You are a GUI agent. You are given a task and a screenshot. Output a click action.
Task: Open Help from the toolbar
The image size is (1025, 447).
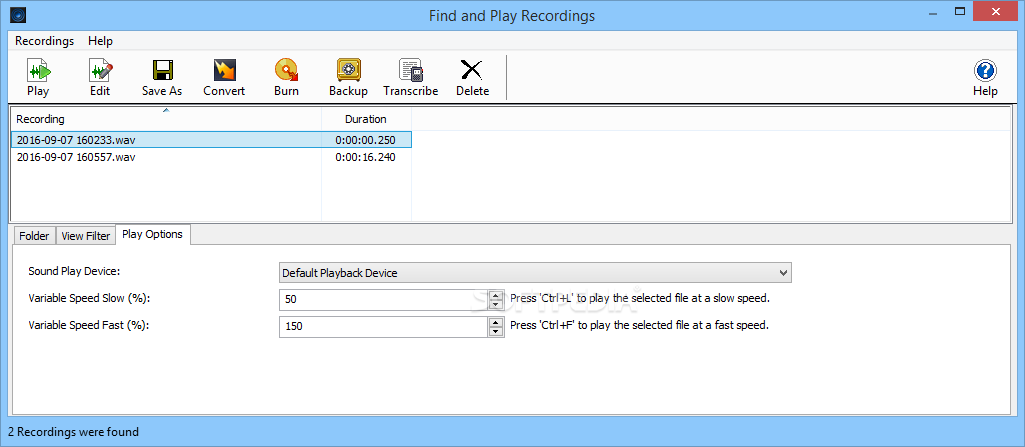[985, 77]
